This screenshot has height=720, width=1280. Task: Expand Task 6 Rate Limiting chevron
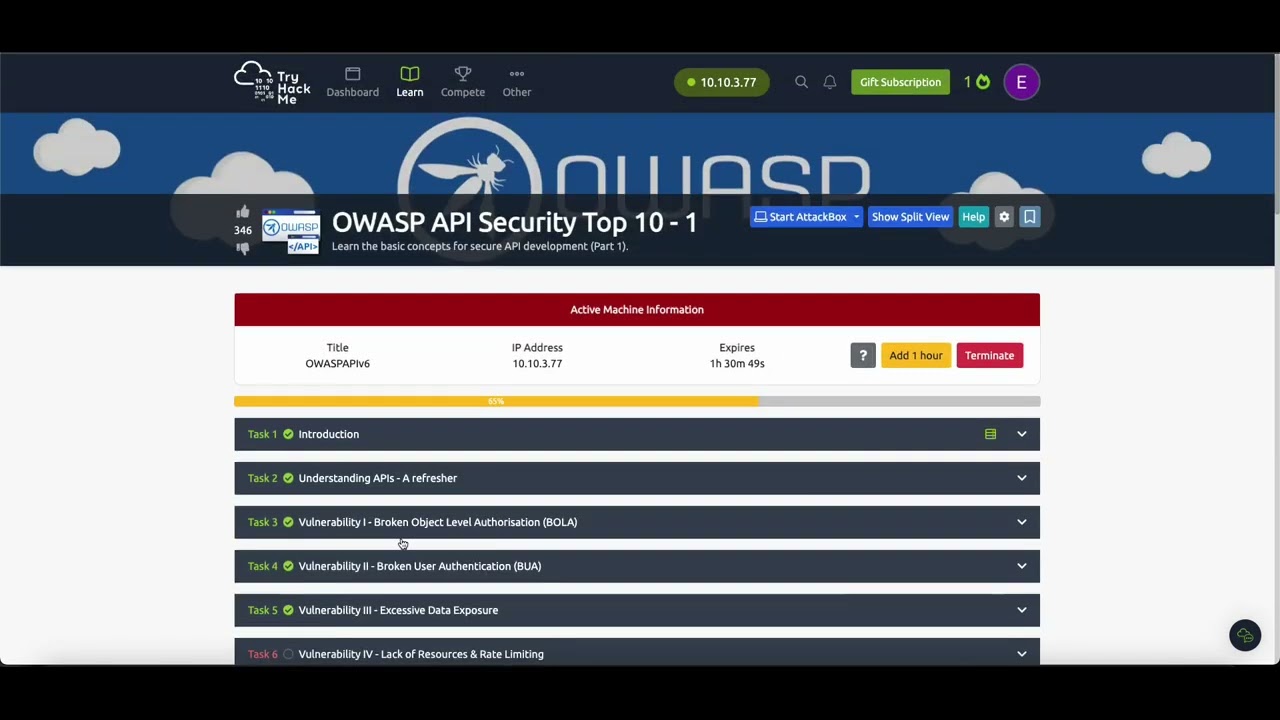[1022, 654]
